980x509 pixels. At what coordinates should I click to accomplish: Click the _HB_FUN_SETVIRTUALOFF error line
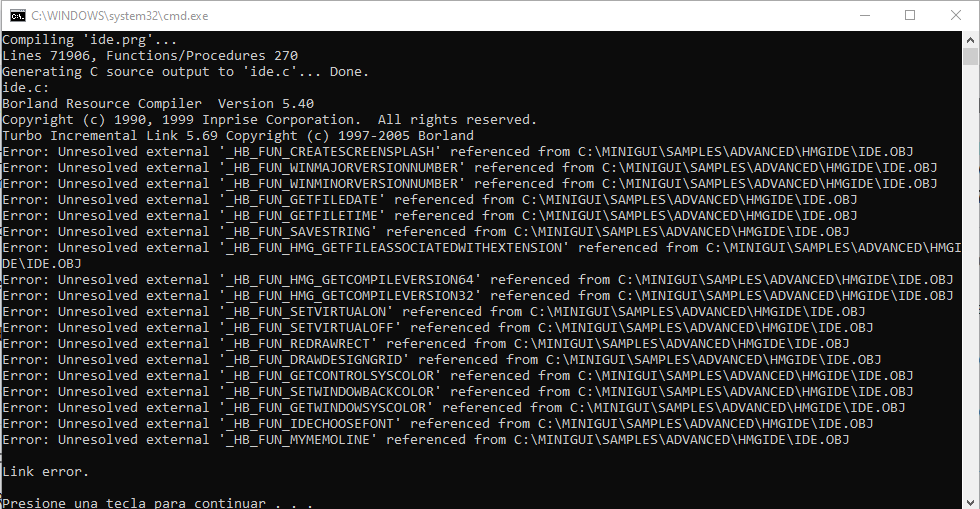tap(438, 328)
